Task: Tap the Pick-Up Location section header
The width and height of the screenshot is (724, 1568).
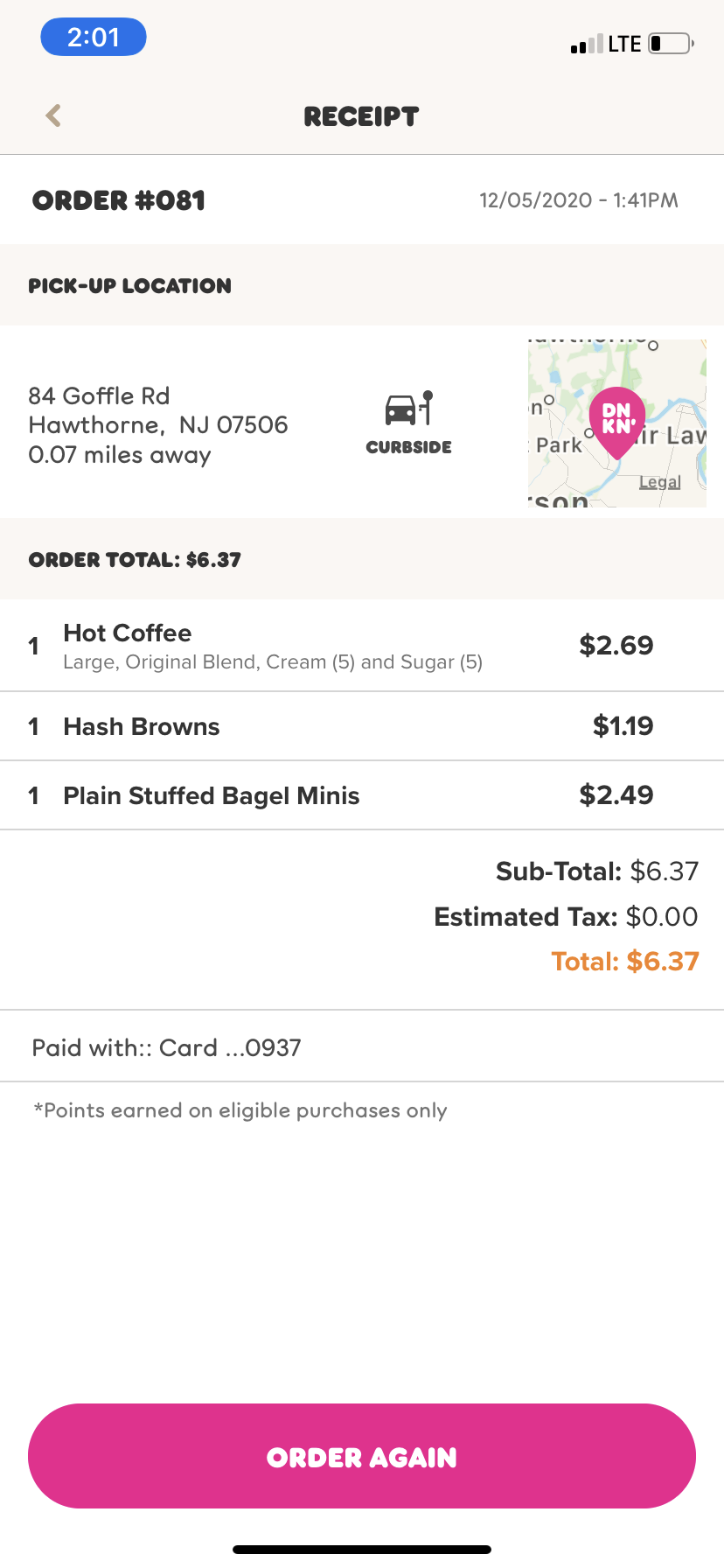Action: 130,286
